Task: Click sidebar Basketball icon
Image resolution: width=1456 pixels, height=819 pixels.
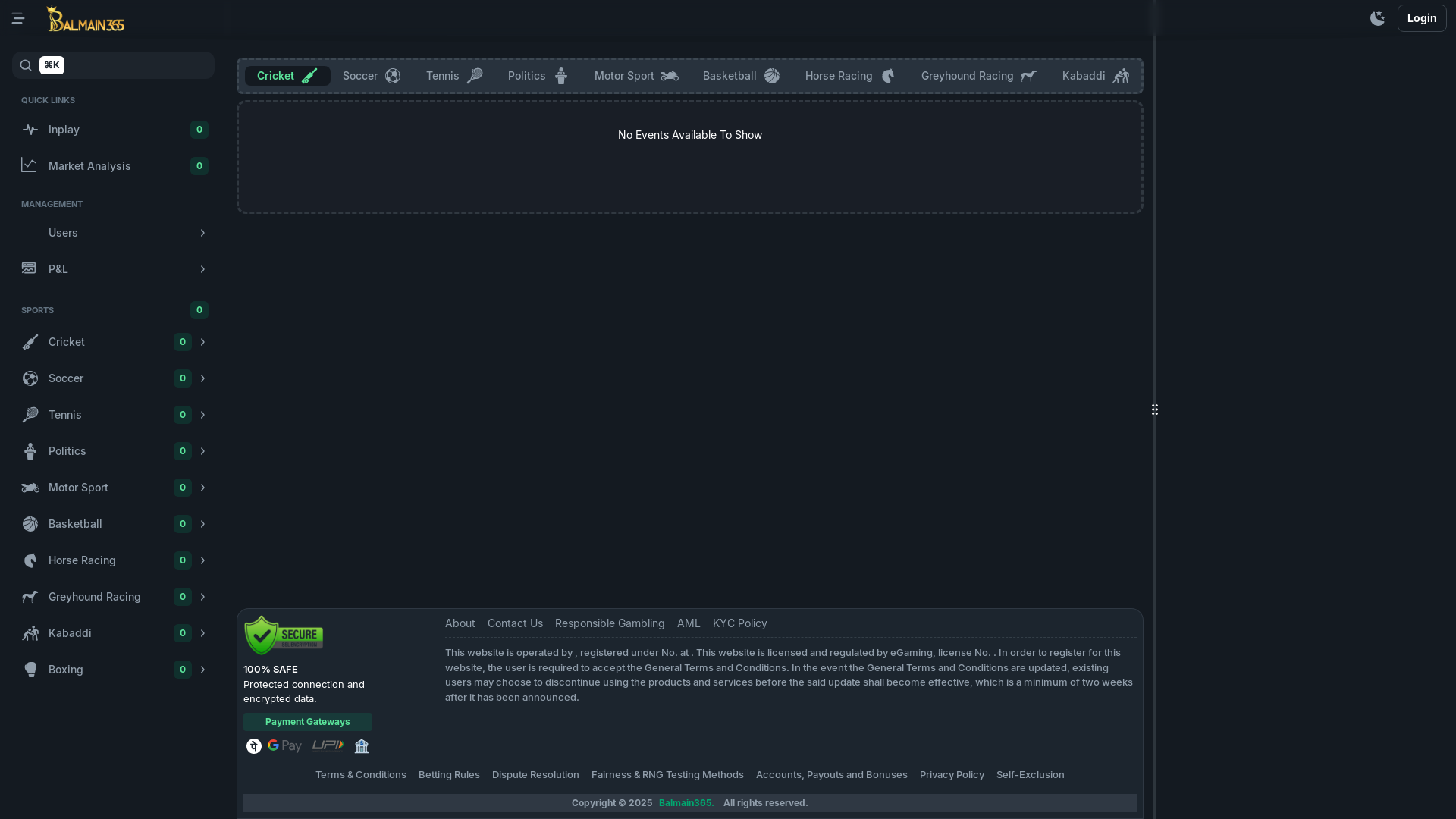Action: [30, 524]
